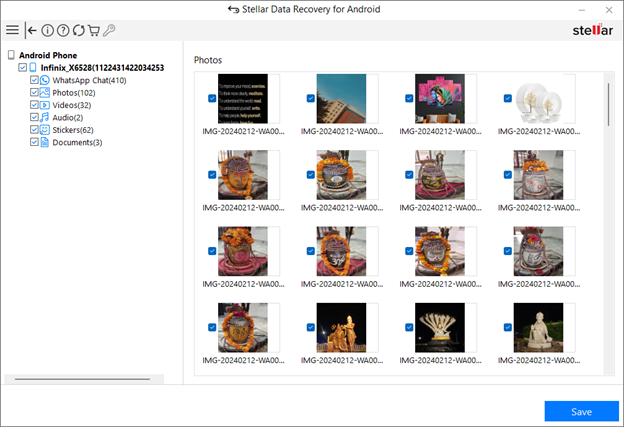Open the shopping cart buy icon
The width and height of the screenshot is (624, 427).
pos(93,30)
